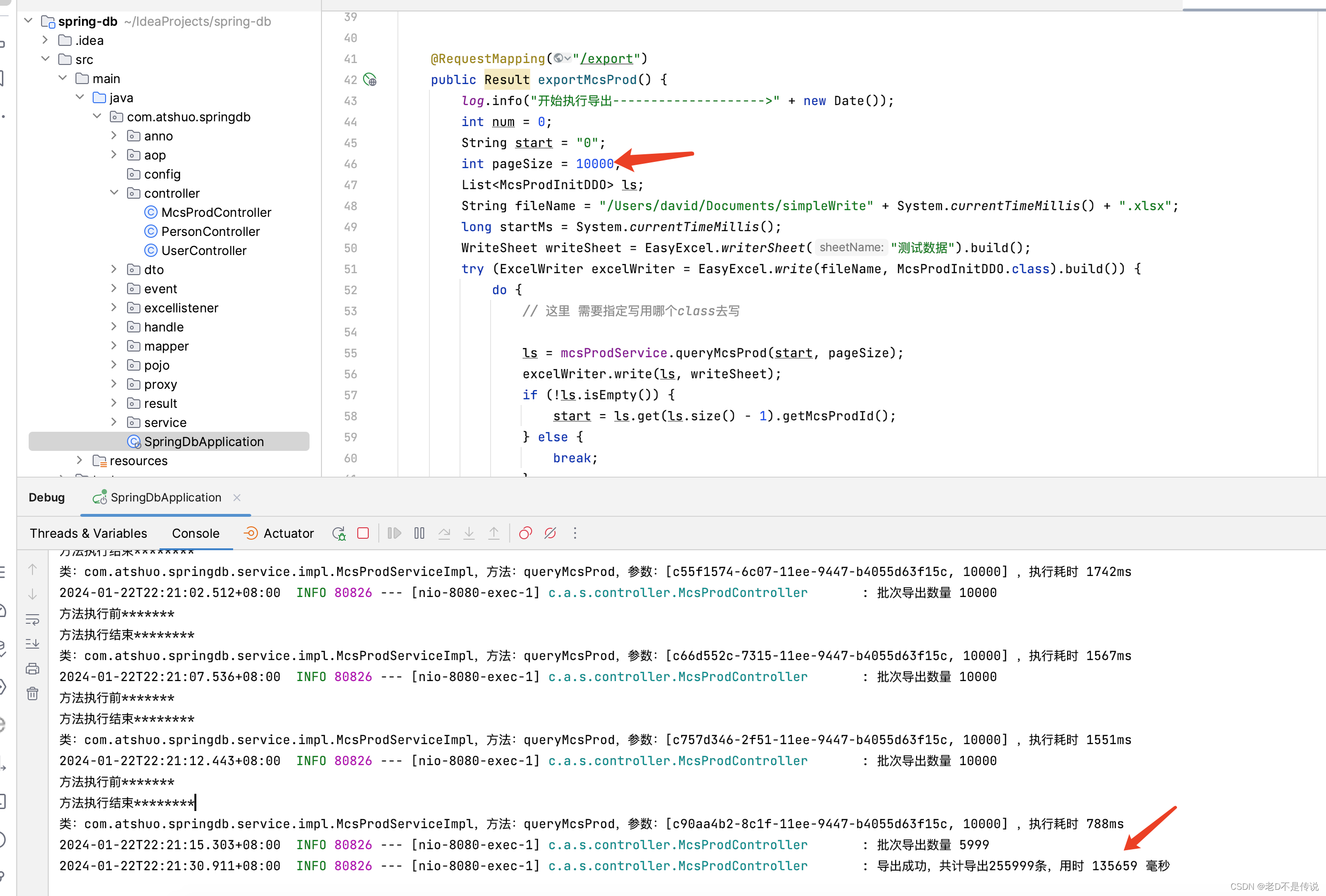Stop the running debug session
The width and height of the screenshot is (1326, 896).
click(363, 533)
